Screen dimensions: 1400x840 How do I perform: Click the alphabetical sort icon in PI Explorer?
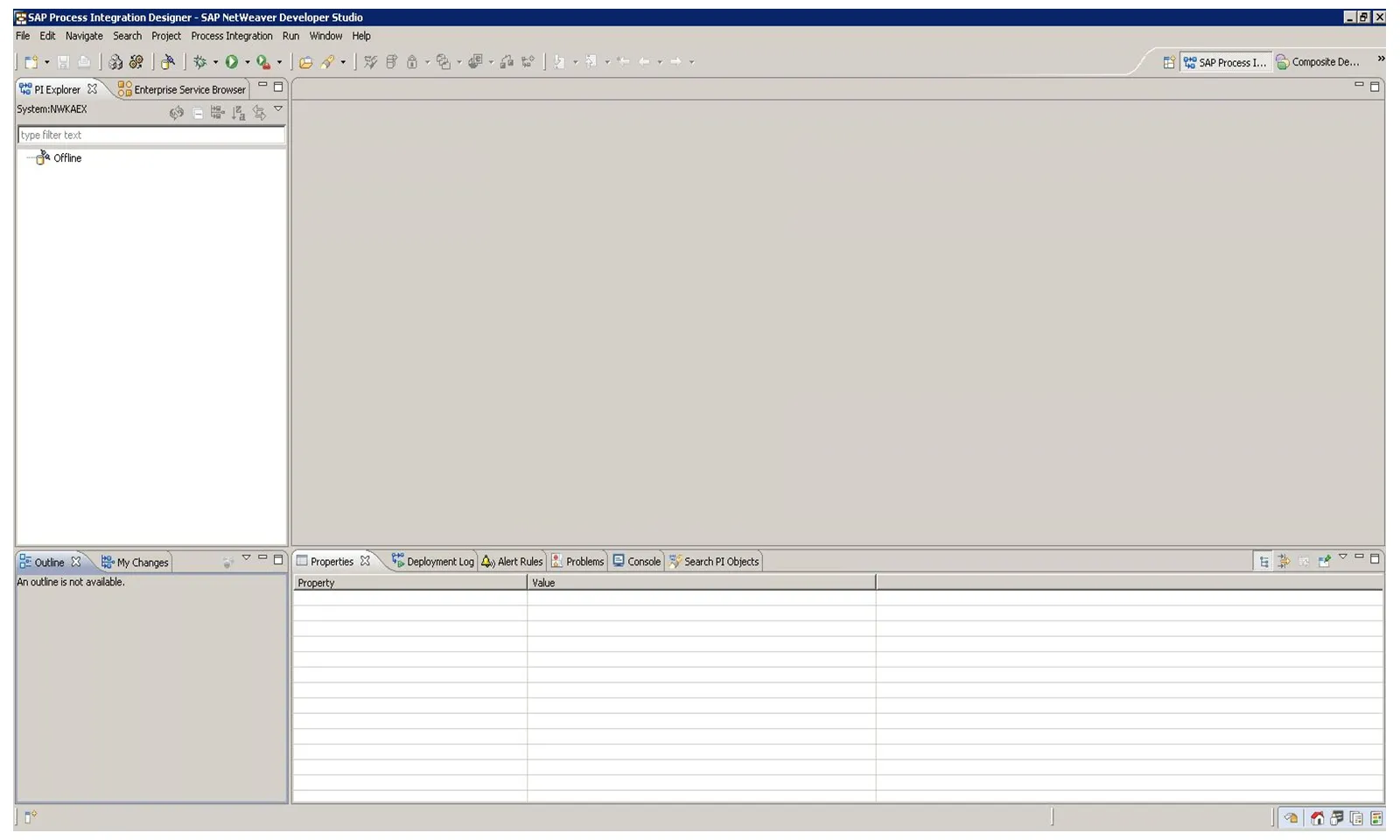pos(238,113)
